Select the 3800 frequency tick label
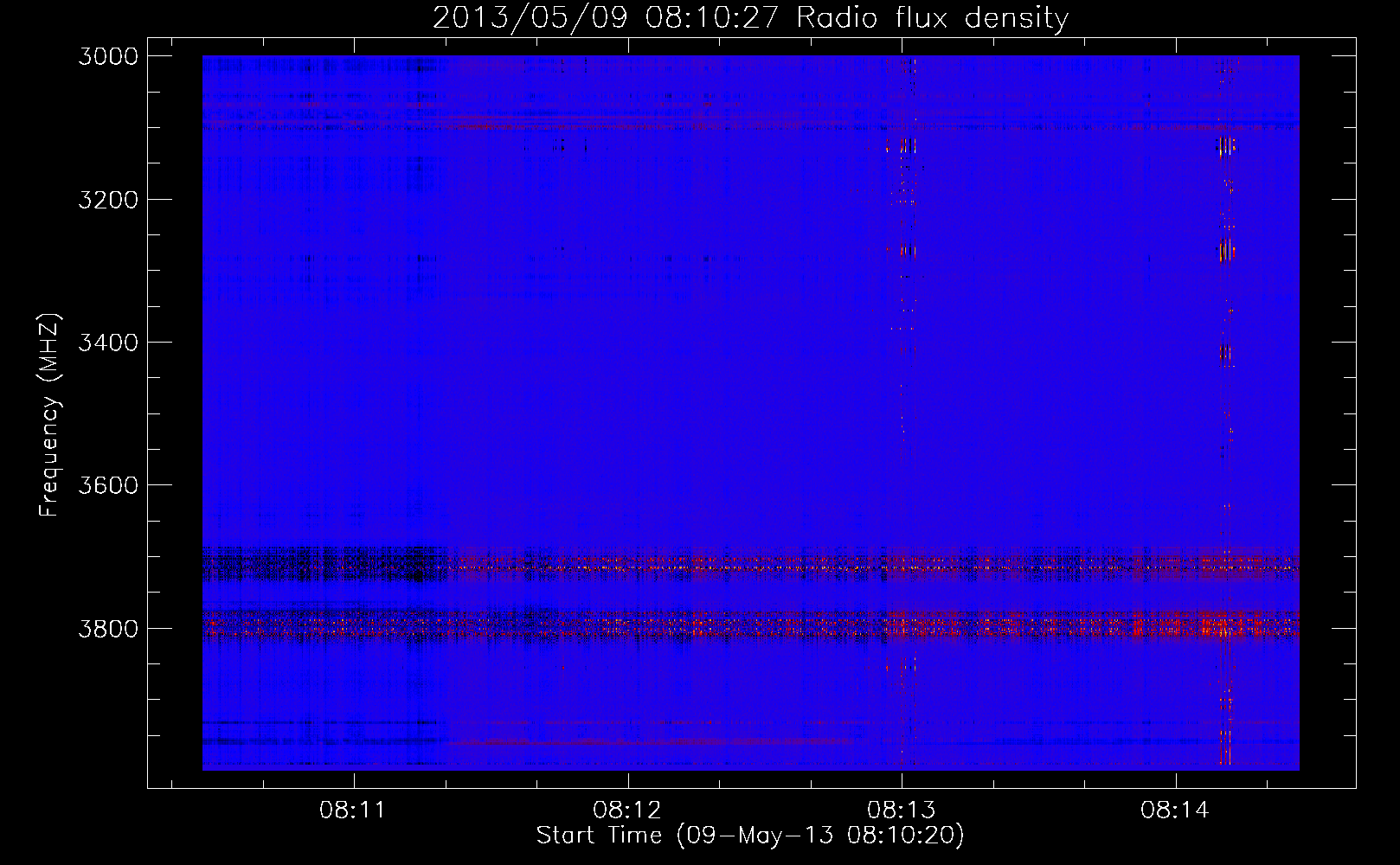The height and width of the screenshot is (865, 1400). tap(108, 628)
